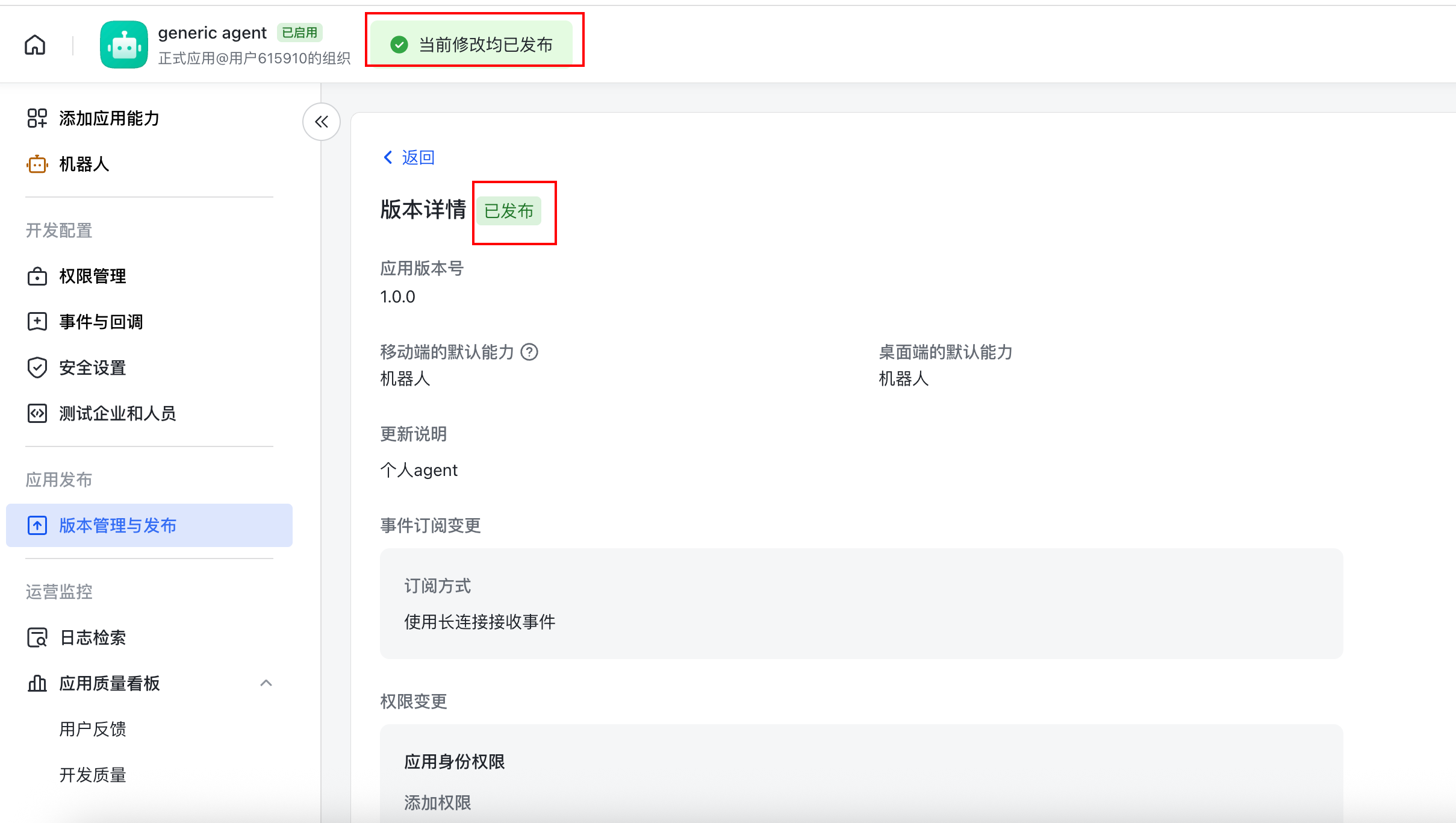
Task: Click the home icon in header
Action: 35,45
